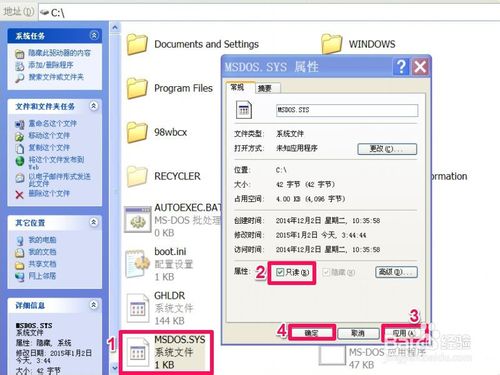
Task: Click the file name field showing MSDOS.SYS
Action: [347, 110]
